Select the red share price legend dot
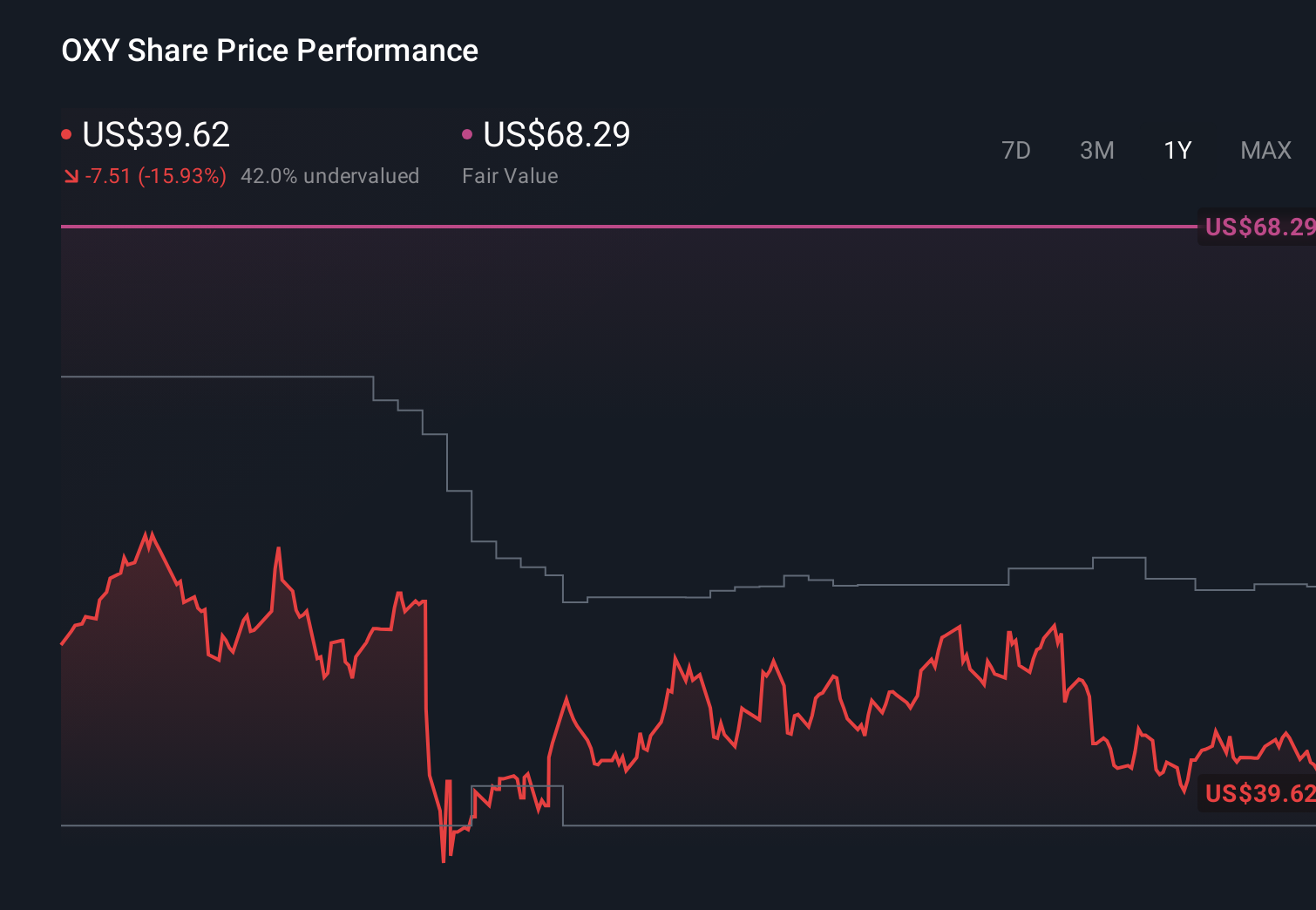Screen dimensions: 1316x910 coord(66,132)
